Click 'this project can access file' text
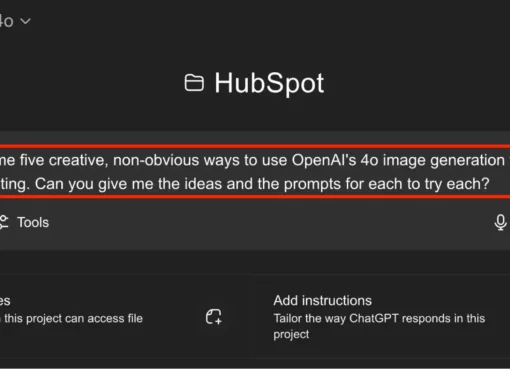Screen dimensions: 510x369 click(x=73, y=319)
